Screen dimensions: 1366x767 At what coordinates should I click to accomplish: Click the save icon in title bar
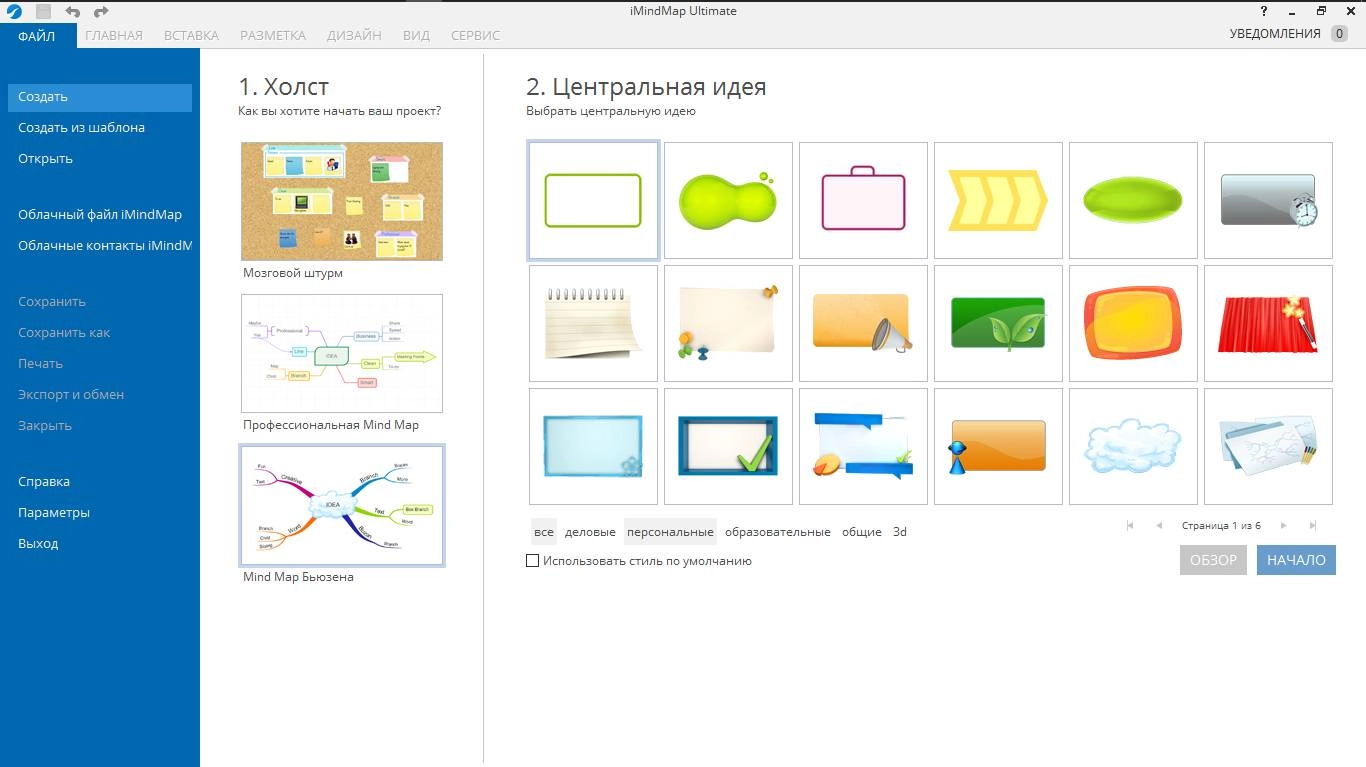point(44,12)
